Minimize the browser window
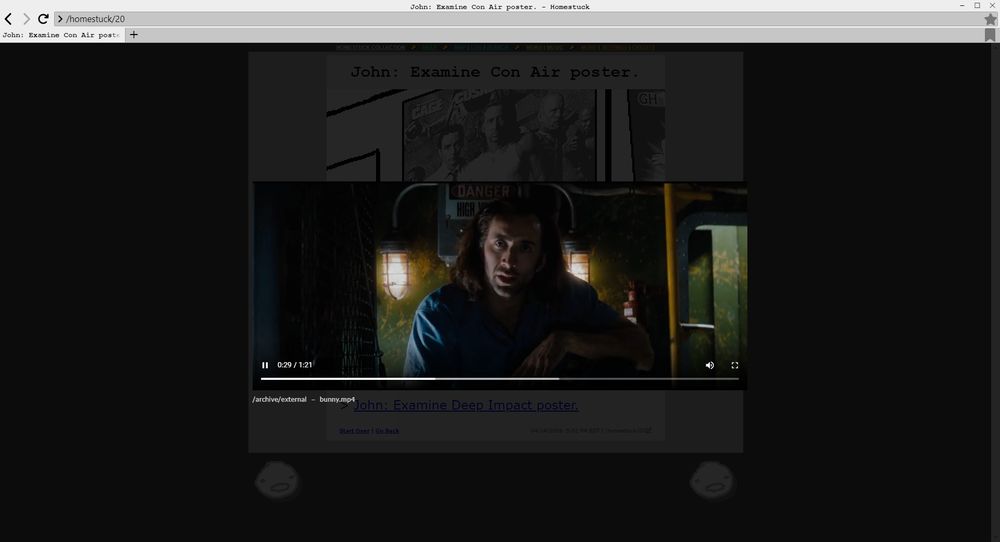Viewport: 1000px width, 542px height. pos(962,6)
